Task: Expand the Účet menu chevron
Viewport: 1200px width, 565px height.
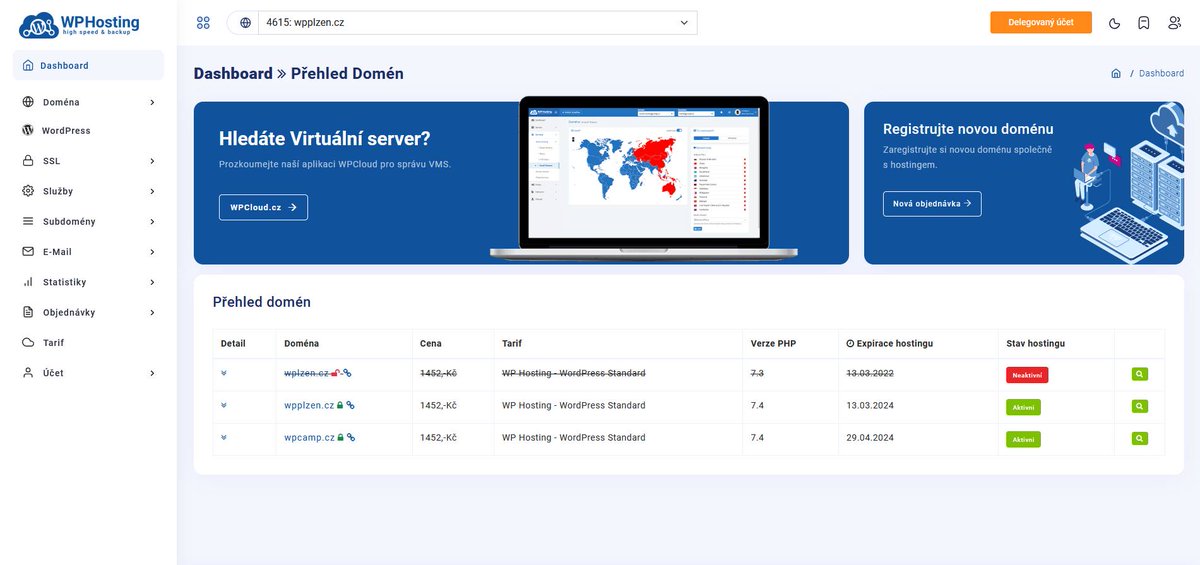Action: click(x=152, y=372)
